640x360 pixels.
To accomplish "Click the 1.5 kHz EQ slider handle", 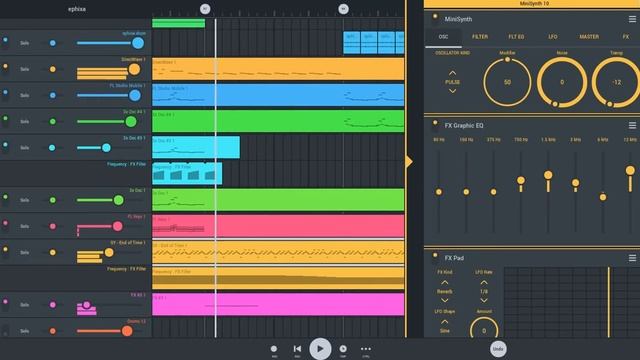I will 548,175.
